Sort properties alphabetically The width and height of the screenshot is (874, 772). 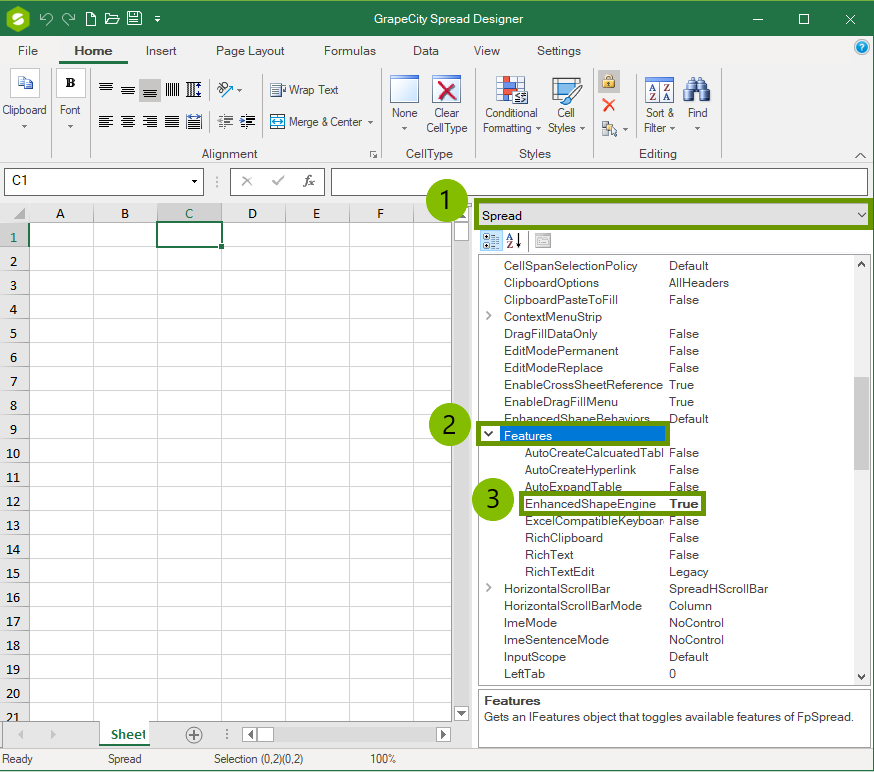pos(513,241)
